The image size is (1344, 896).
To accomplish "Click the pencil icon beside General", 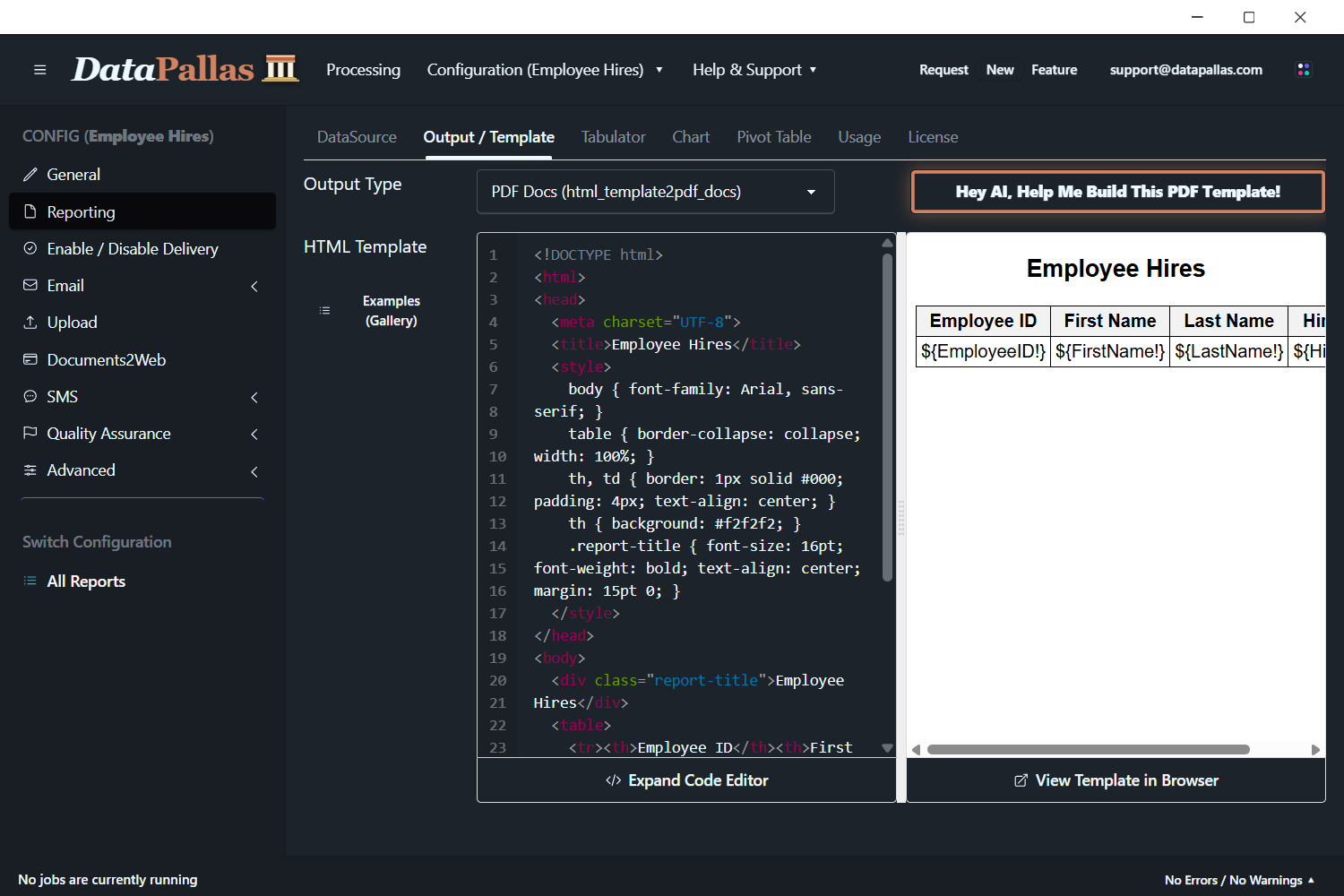I will pos(30,175).
